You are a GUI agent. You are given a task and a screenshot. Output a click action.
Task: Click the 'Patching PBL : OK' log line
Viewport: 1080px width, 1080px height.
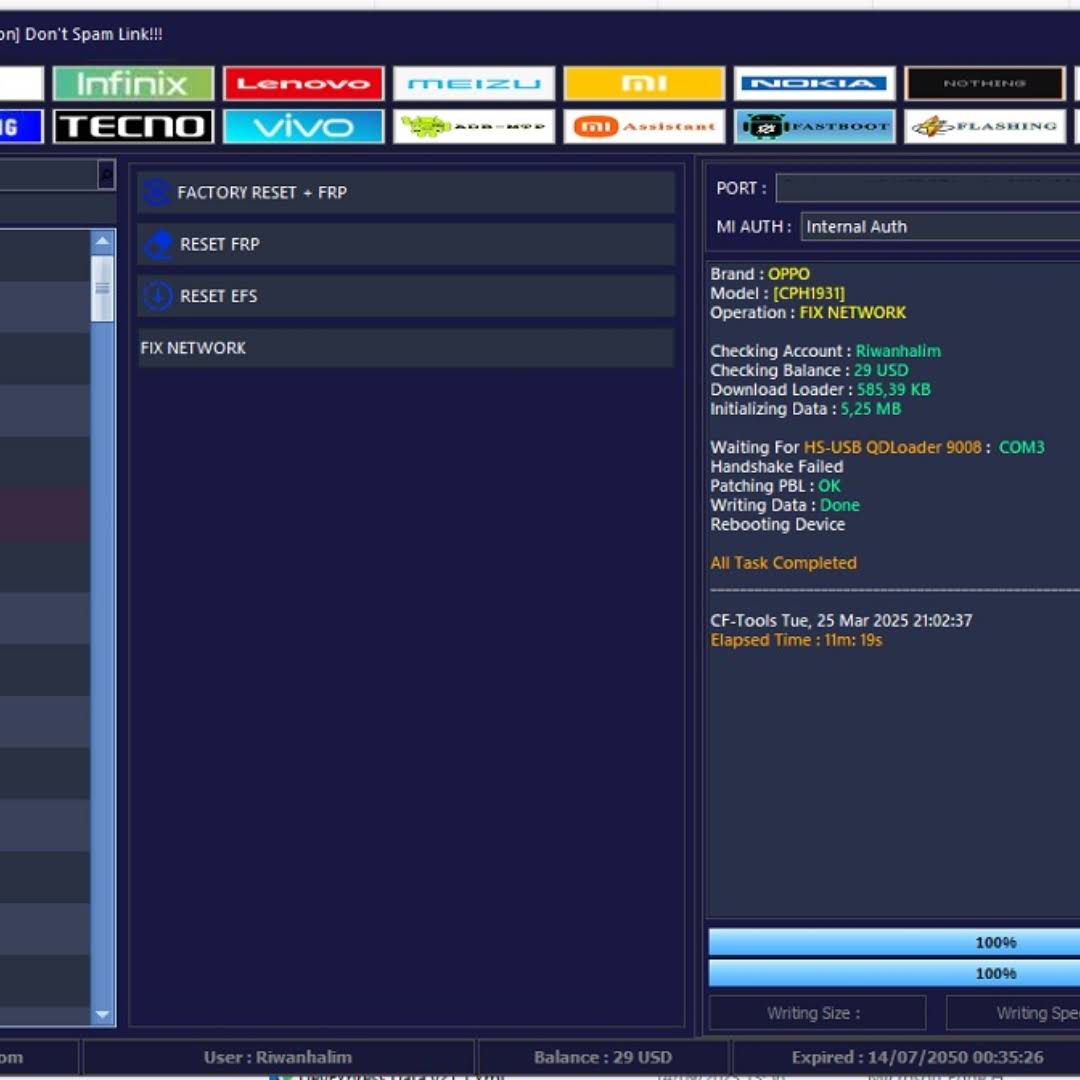tap(776, 486)
